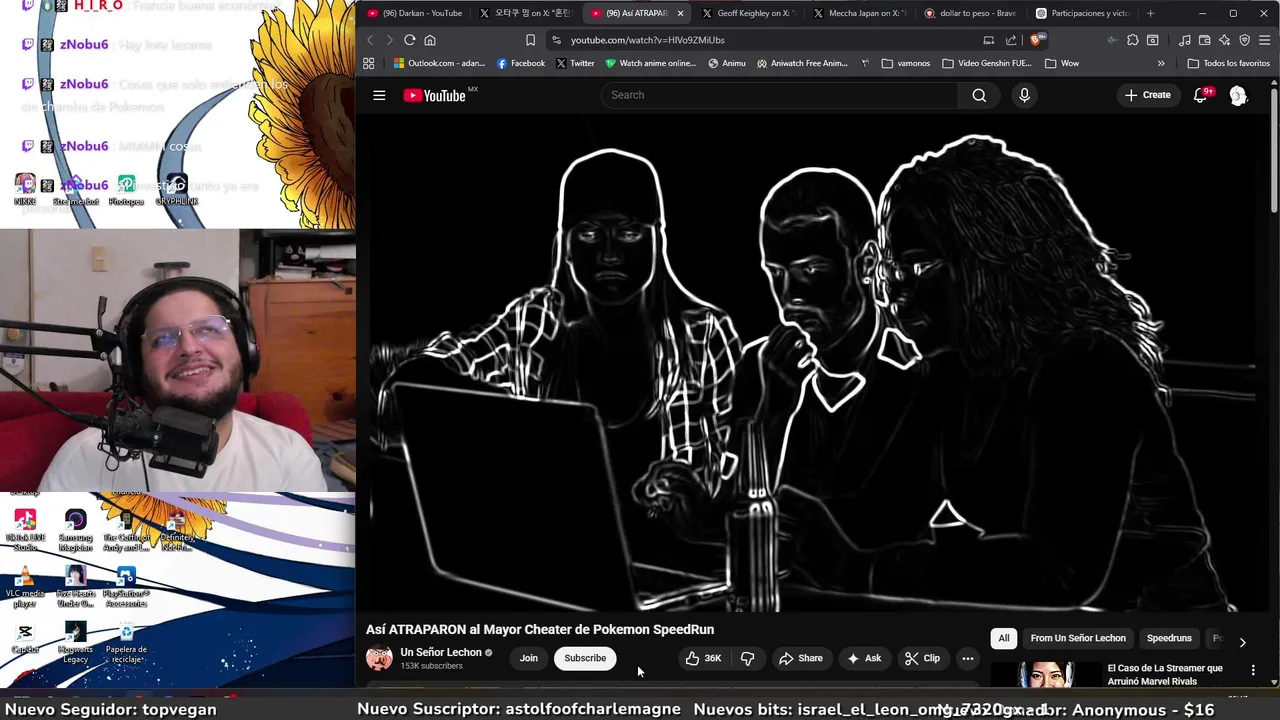Subscribe to Un Señor Lechon channel
The height and width of the screenshot is (720, 1280).
[x=585, y=658]
